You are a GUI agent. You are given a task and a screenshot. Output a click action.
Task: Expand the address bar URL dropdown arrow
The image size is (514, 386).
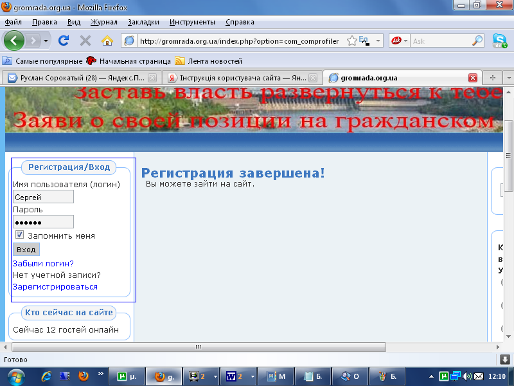click(378, 41)
